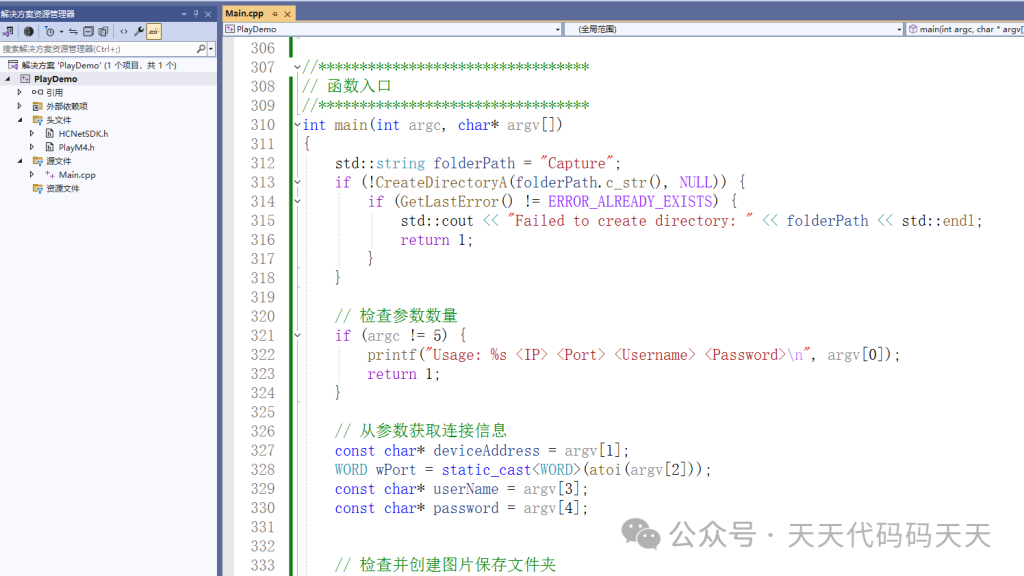Viewport: 1024px width, 576px height.
Task: Collapse all items in Solution Explorer
Action: [x=88, y=31]
